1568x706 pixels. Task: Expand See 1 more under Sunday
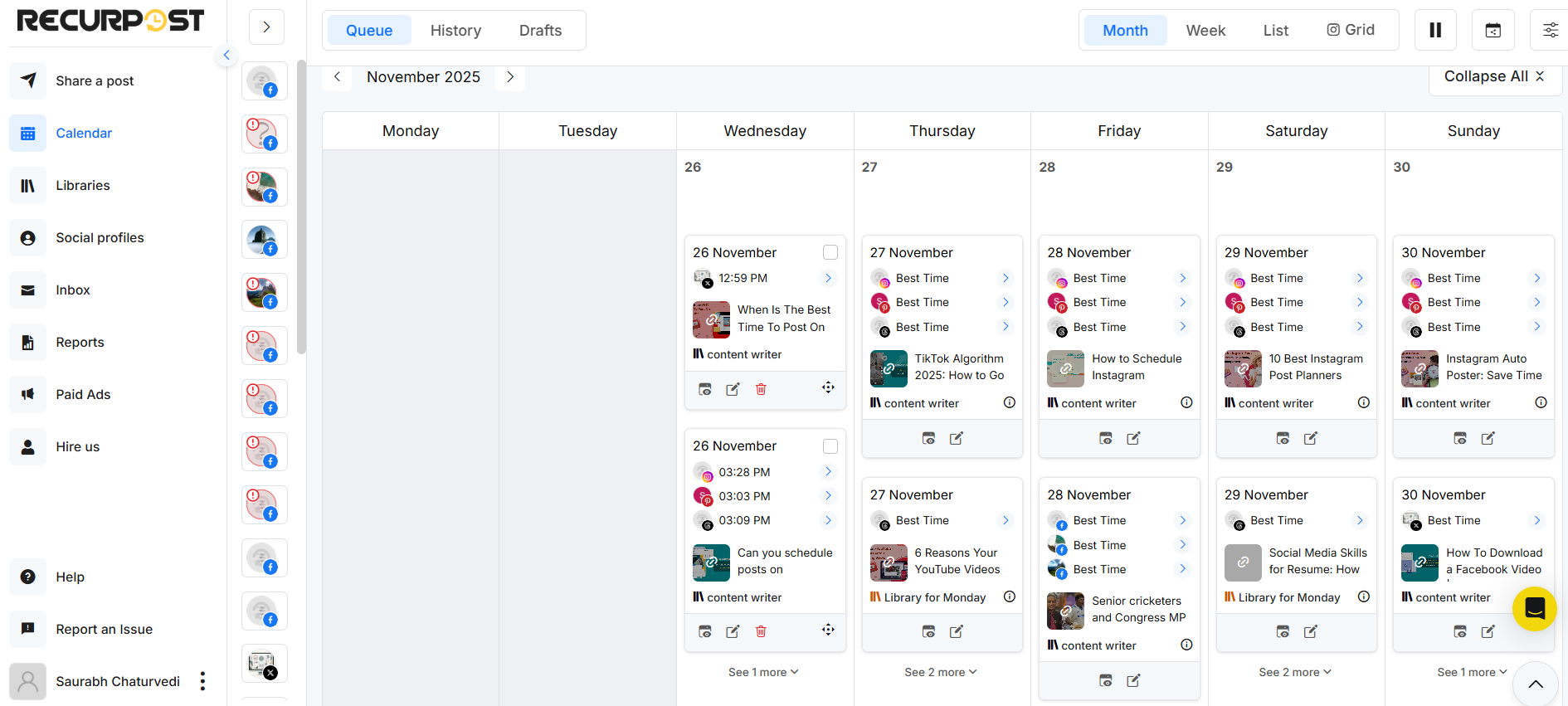(x=1473, y=672)
